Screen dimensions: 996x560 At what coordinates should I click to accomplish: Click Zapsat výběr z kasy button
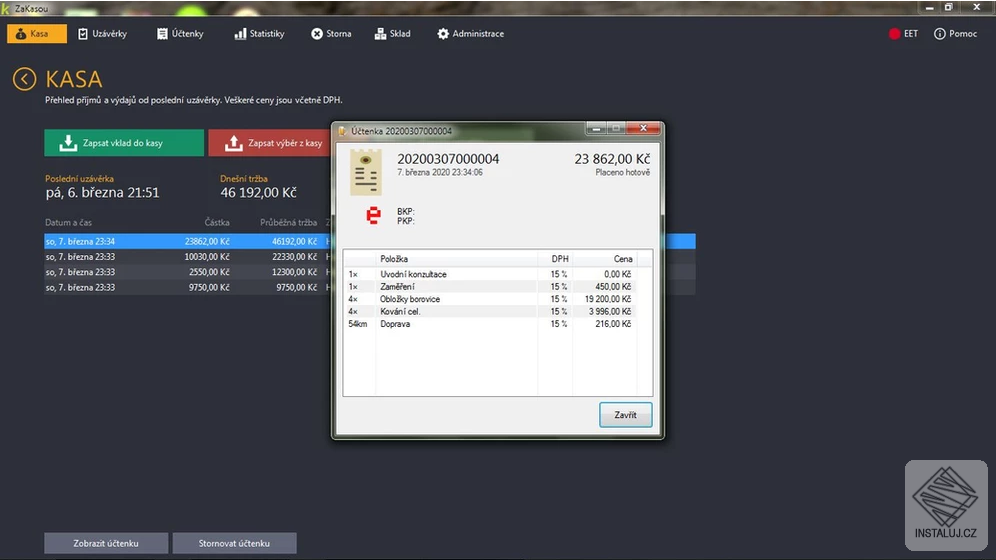click(270, 143)
